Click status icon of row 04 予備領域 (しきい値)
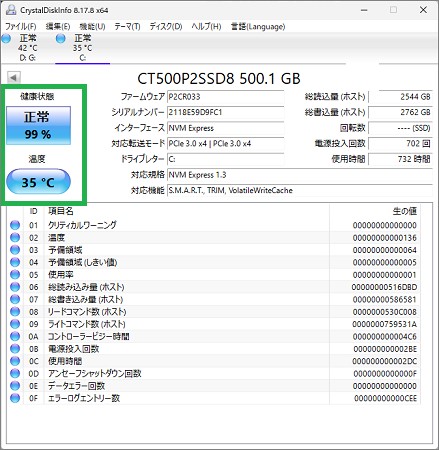 click(15, 262)
